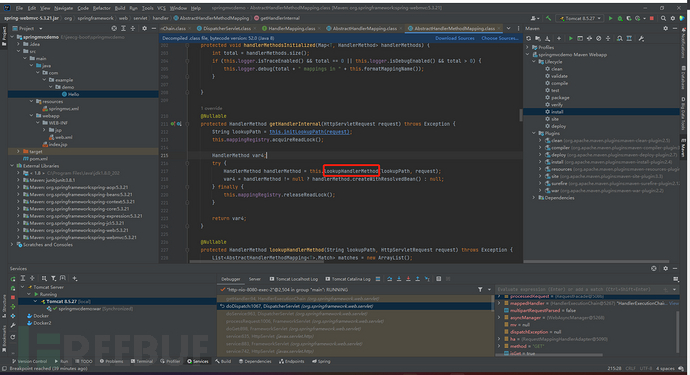Expand asyncManager variable
690x375 pixels.
[499, 318]
